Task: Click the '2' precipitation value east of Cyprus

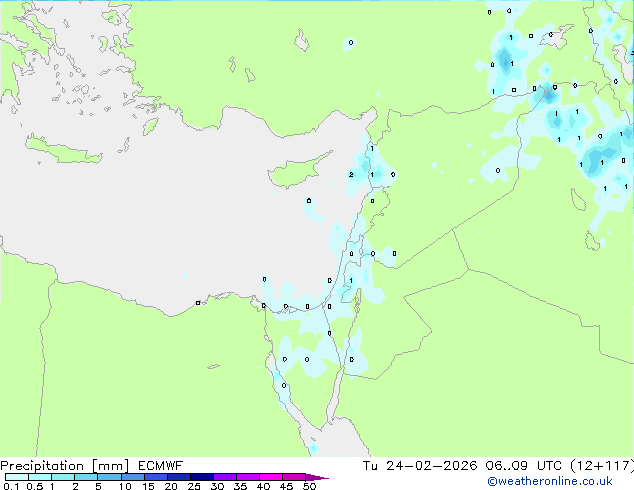Action: (351, 175)
